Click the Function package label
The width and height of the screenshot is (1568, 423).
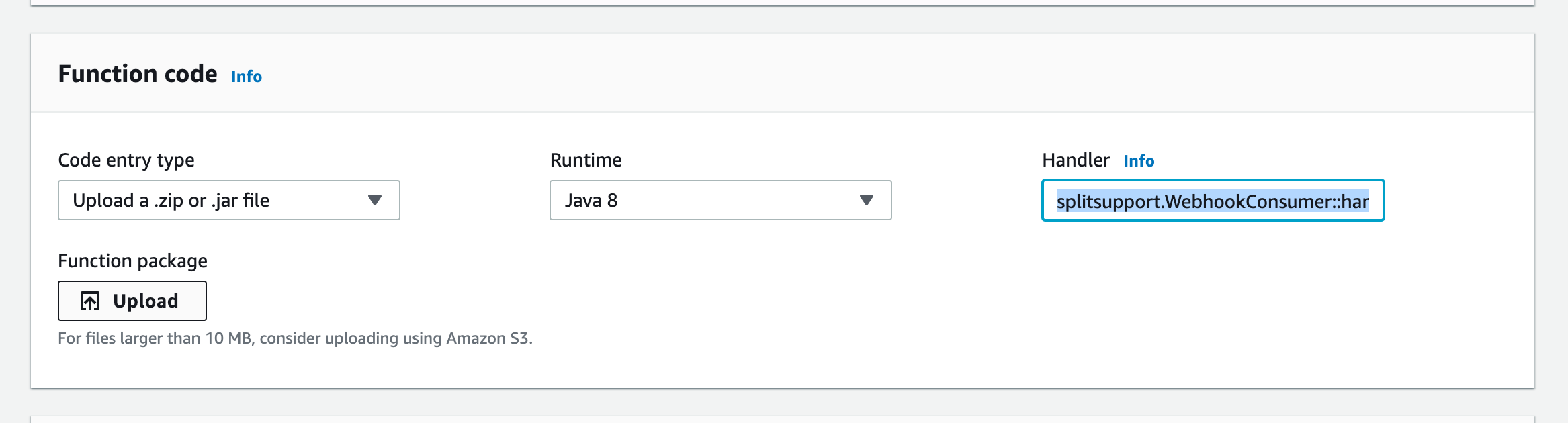132,261
